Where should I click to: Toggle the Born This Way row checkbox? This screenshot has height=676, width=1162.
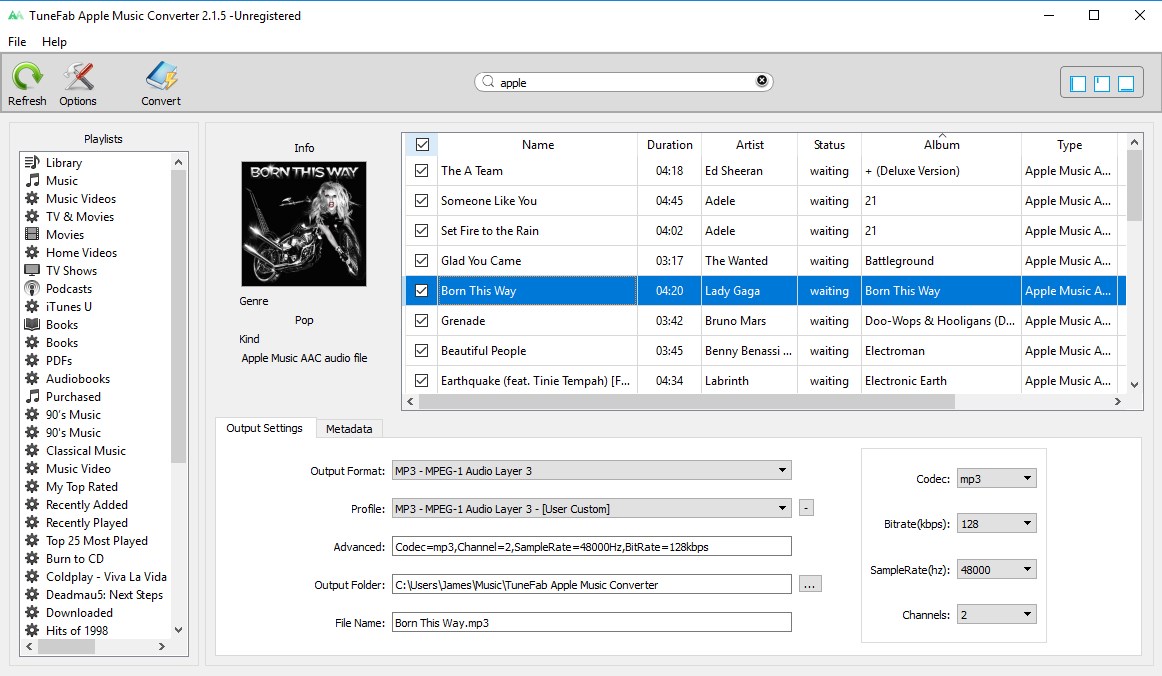422,291
